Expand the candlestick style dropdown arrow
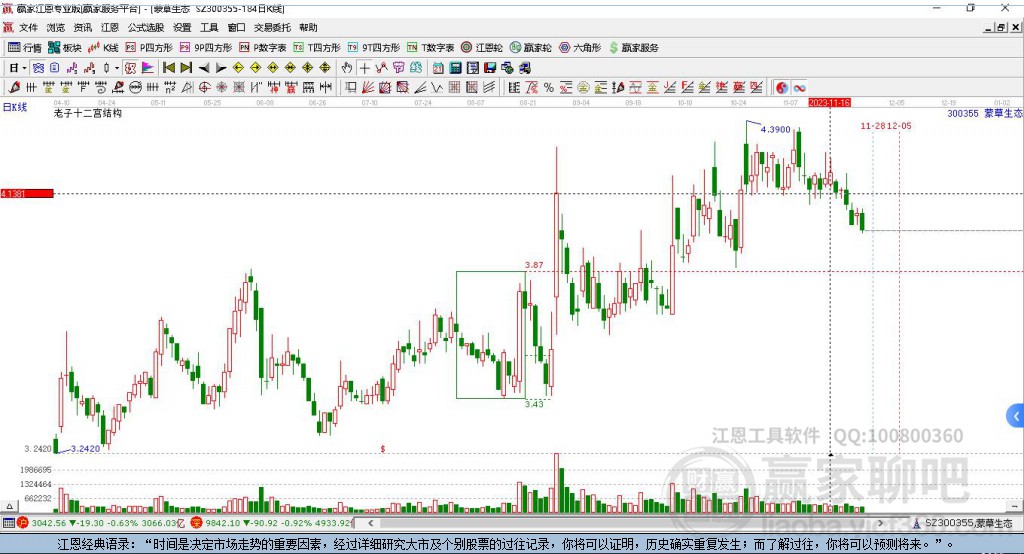 117,67
